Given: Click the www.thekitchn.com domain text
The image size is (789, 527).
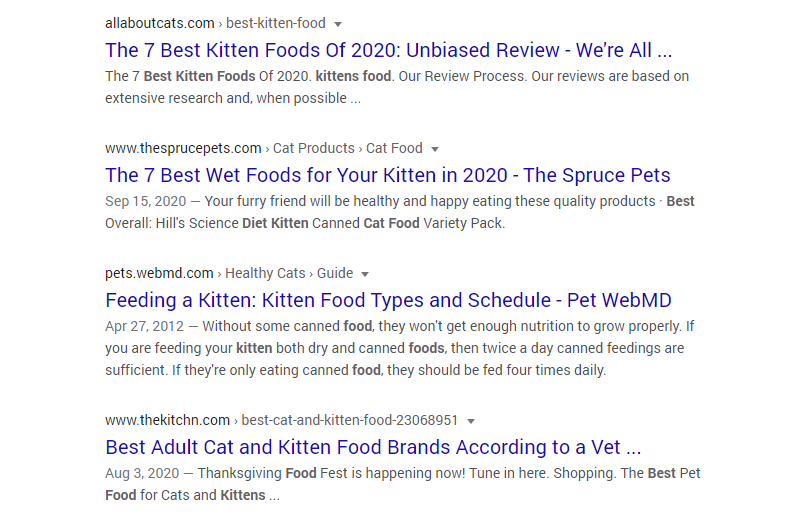Looking at the screenshot, I should pos(167,420).
